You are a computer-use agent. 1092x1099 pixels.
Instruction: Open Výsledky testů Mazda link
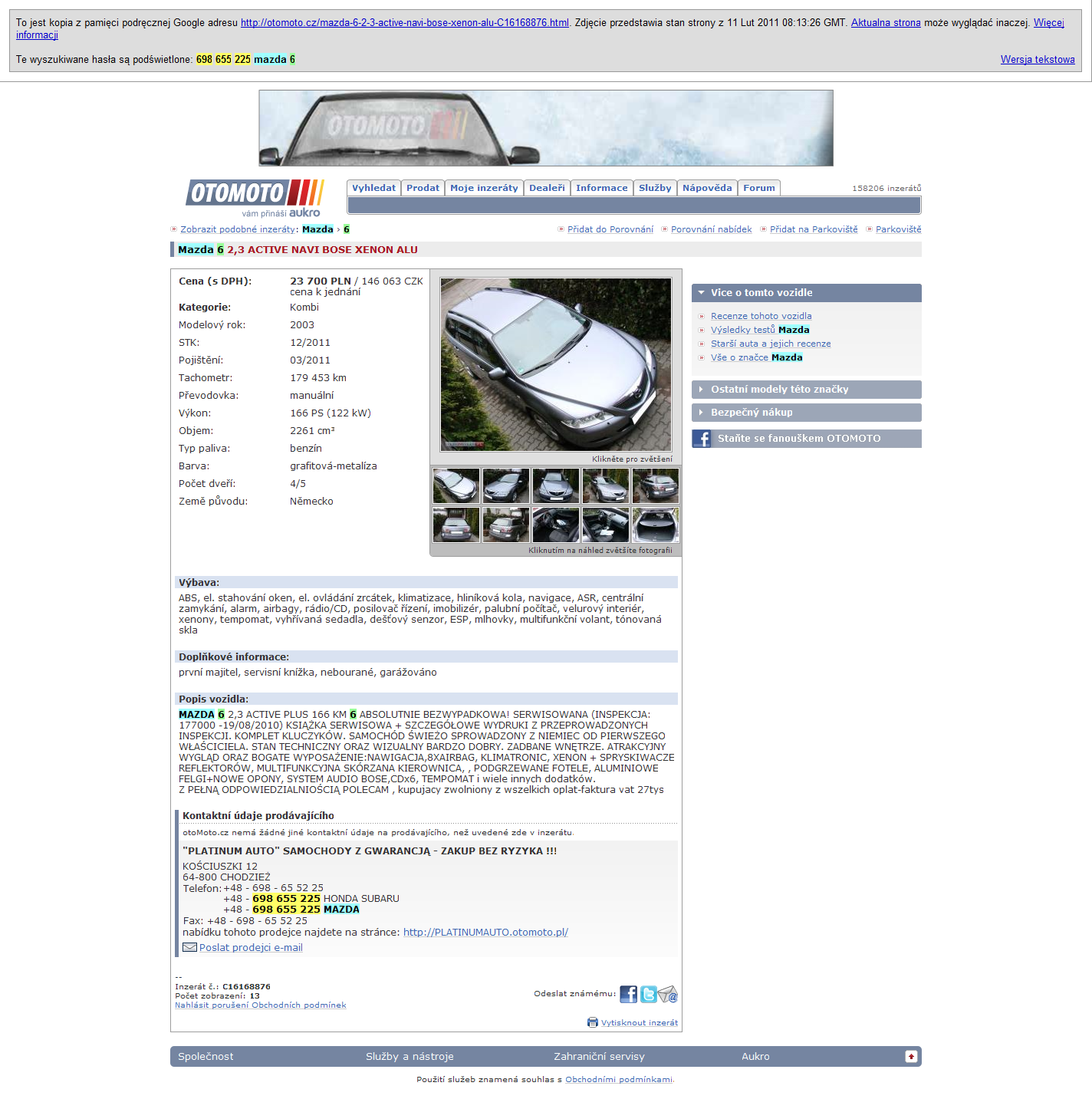point(760,330)
